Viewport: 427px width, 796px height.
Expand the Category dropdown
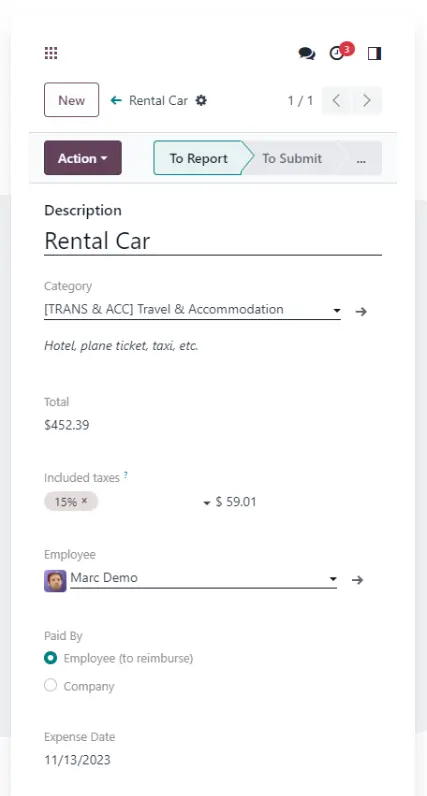(336, 310)
